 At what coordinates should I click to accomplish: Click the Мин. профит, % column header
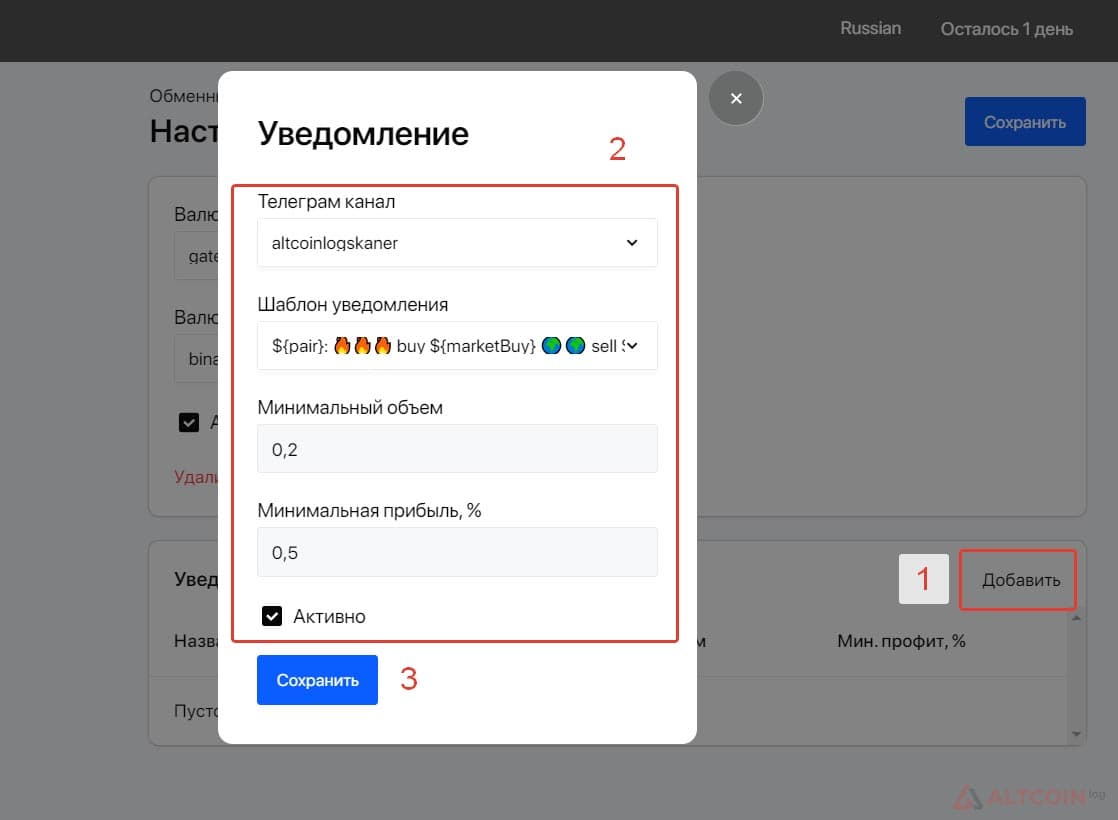[x=901, y=641]
